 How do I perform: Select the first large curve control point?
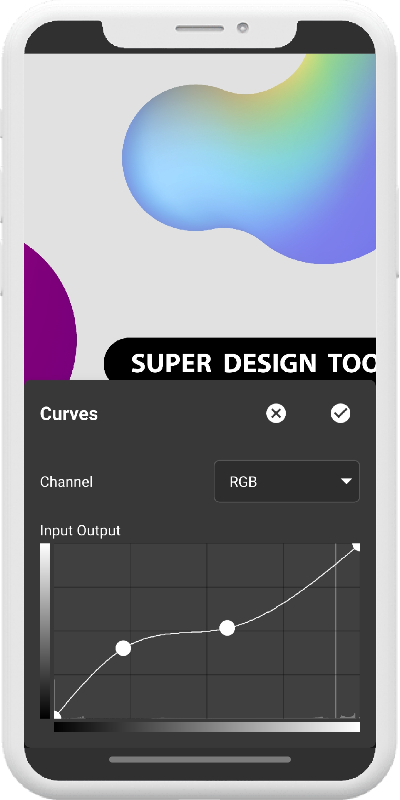click(x=123, y=648)
